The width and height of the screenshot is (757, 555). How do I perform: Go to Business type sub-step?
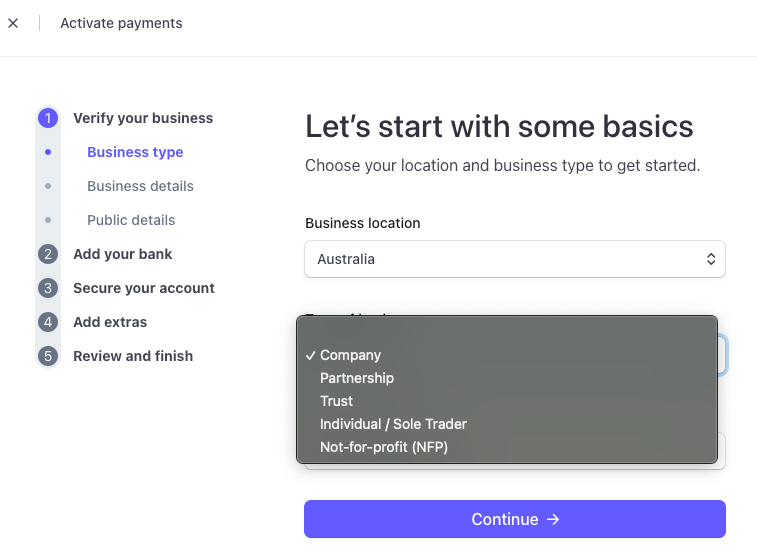click(x=135, y=152)
